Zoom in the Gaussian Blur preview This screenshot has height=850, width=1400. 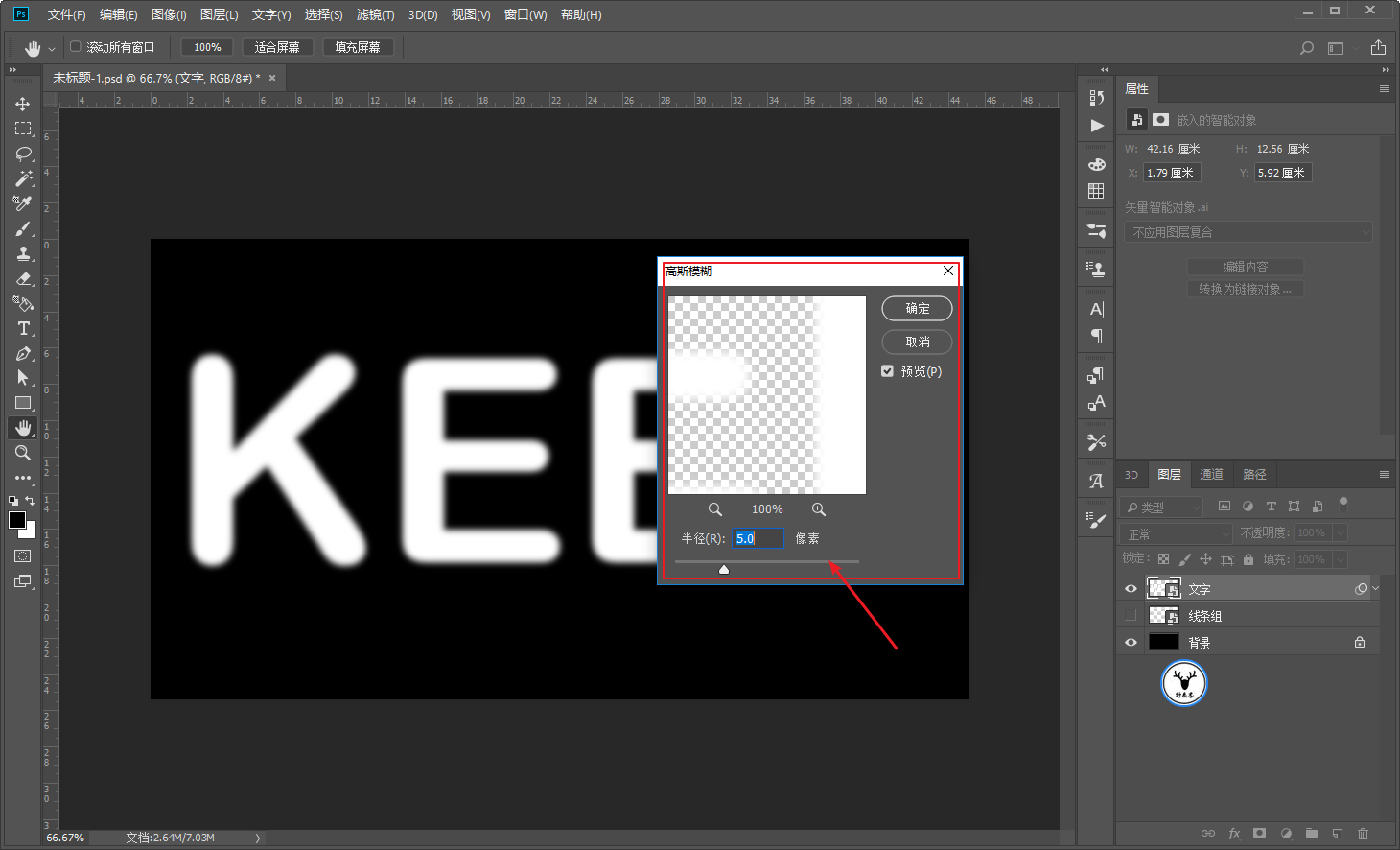click(x=819, y=509)
